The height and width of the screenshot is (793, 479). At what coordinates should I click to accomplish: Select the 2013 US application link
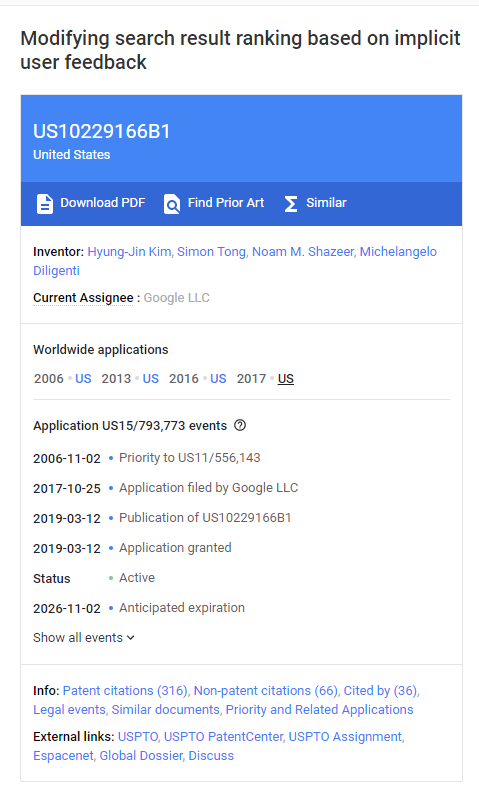point(151,379)
